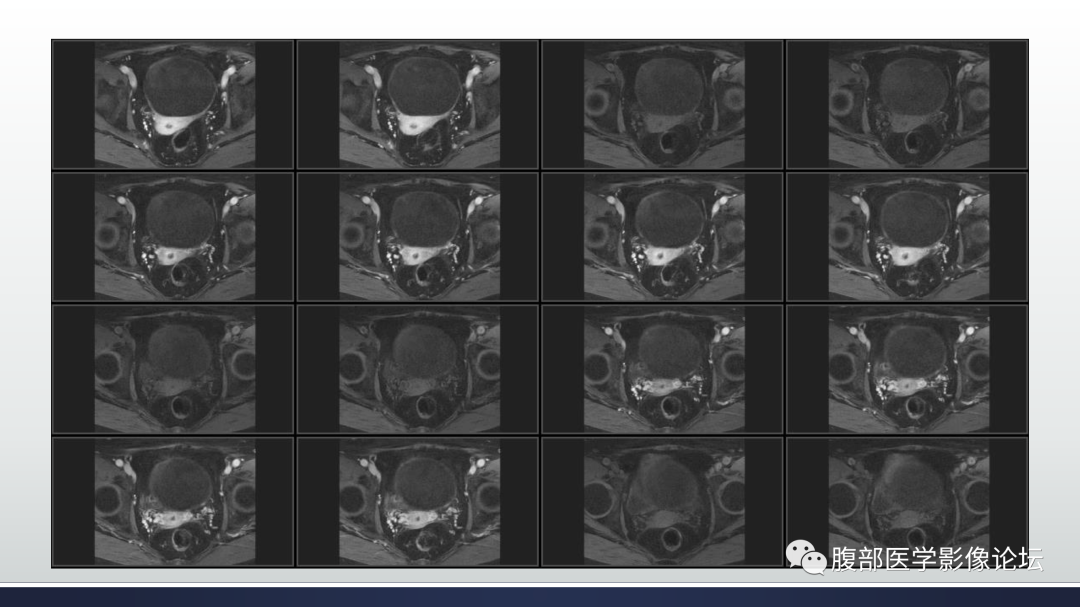1080x607 pixels.
Task: Select first MRI image in top row
Action: tap(174, 105)
